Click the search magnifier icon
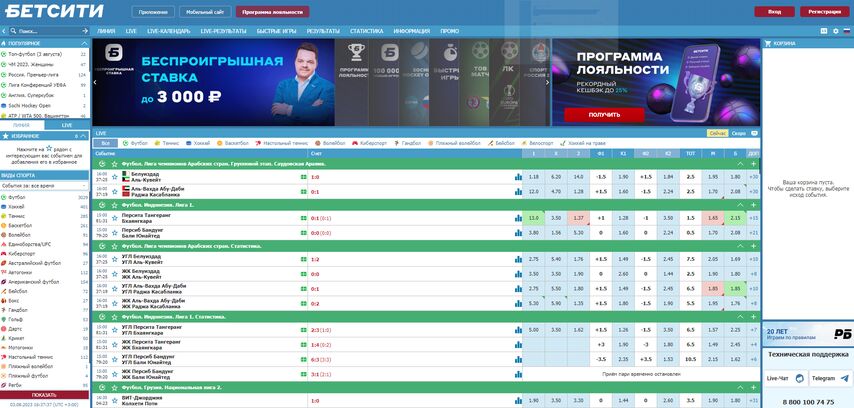Viewport: 854px width, 408px height. click(x=14, y=31)
